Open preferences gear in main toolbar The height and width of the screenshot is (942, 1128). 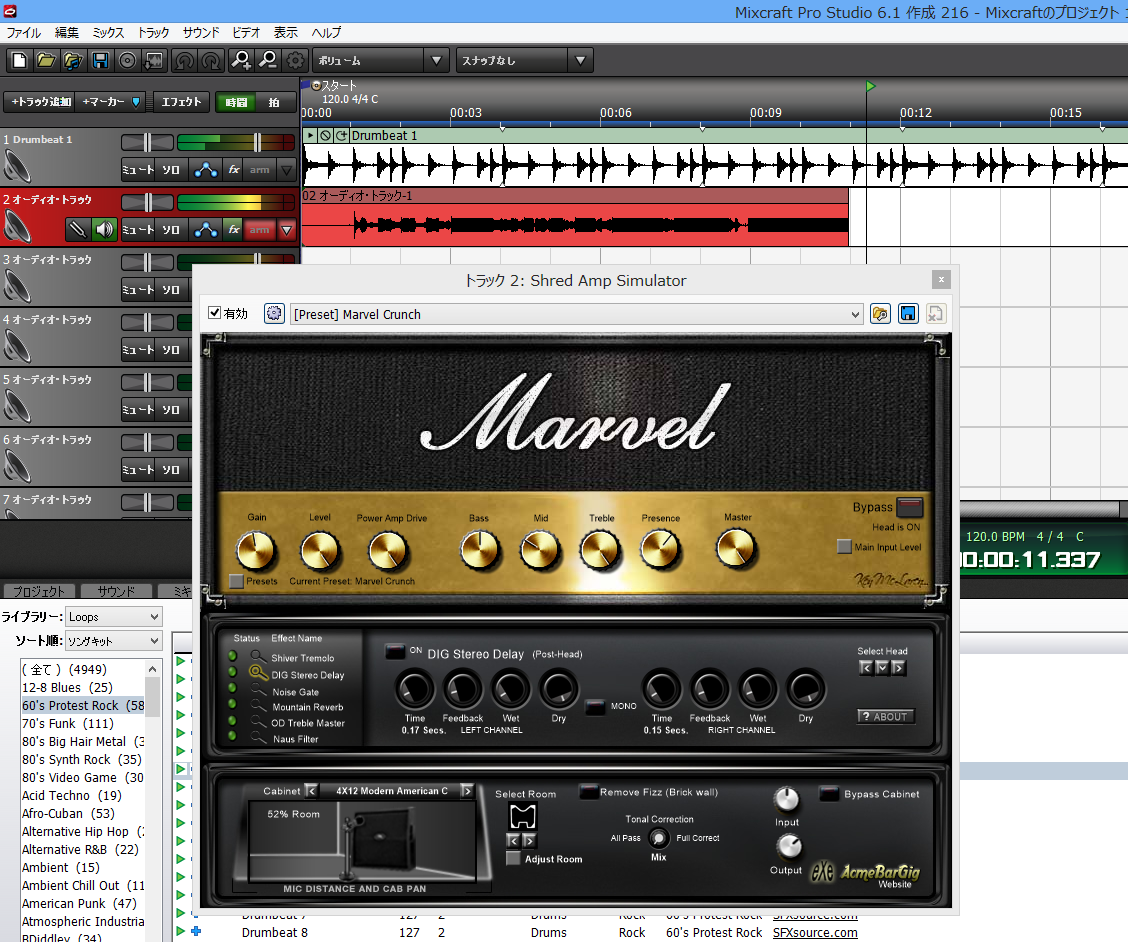[x=295, y=60]
